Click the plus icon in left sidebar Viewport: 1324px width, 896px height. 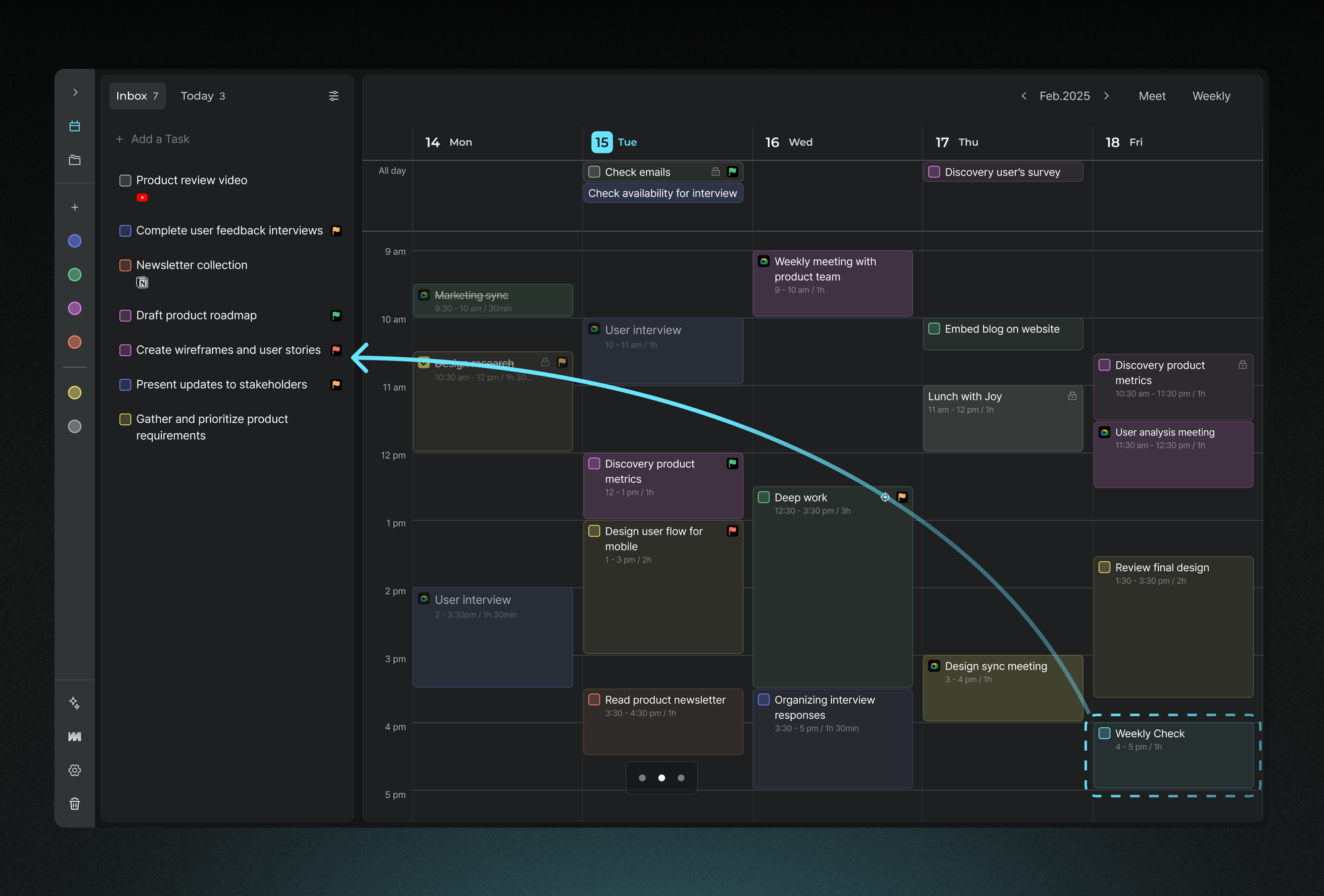click(75, 207)
